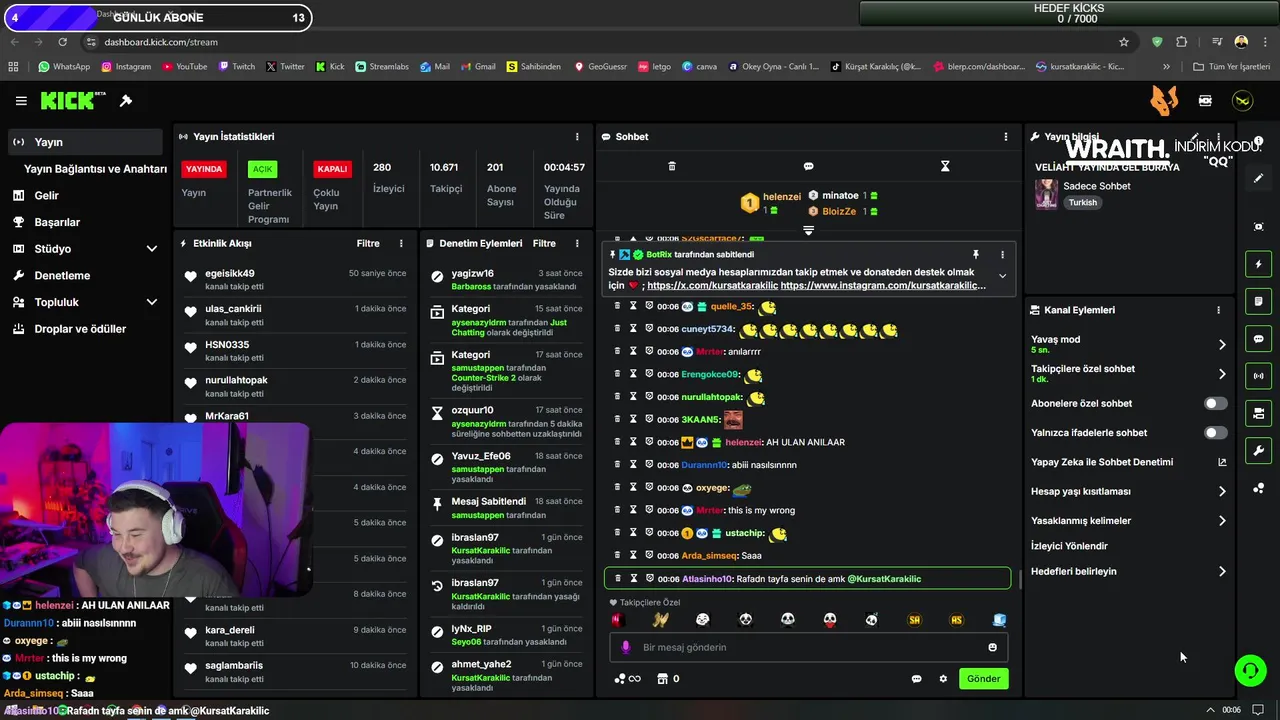This screenshot has height=720, width=1280.
Task: Click the wrench icon in right sidebar
Action: [x=1259, y=451]
